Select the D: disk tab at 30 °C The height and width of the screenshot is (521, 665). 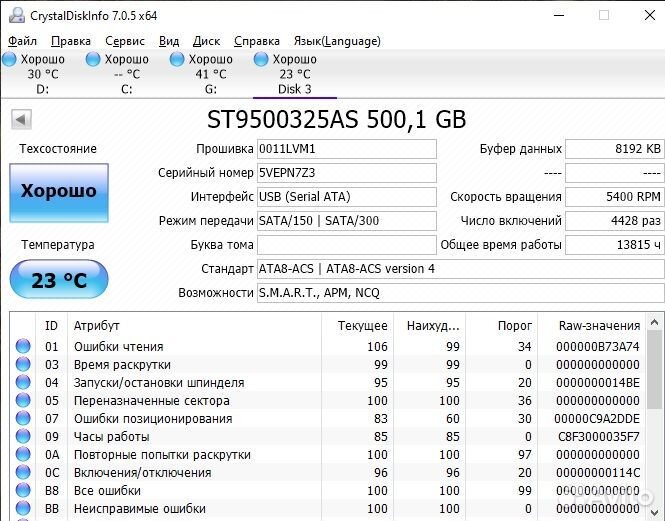click(42, 74)
